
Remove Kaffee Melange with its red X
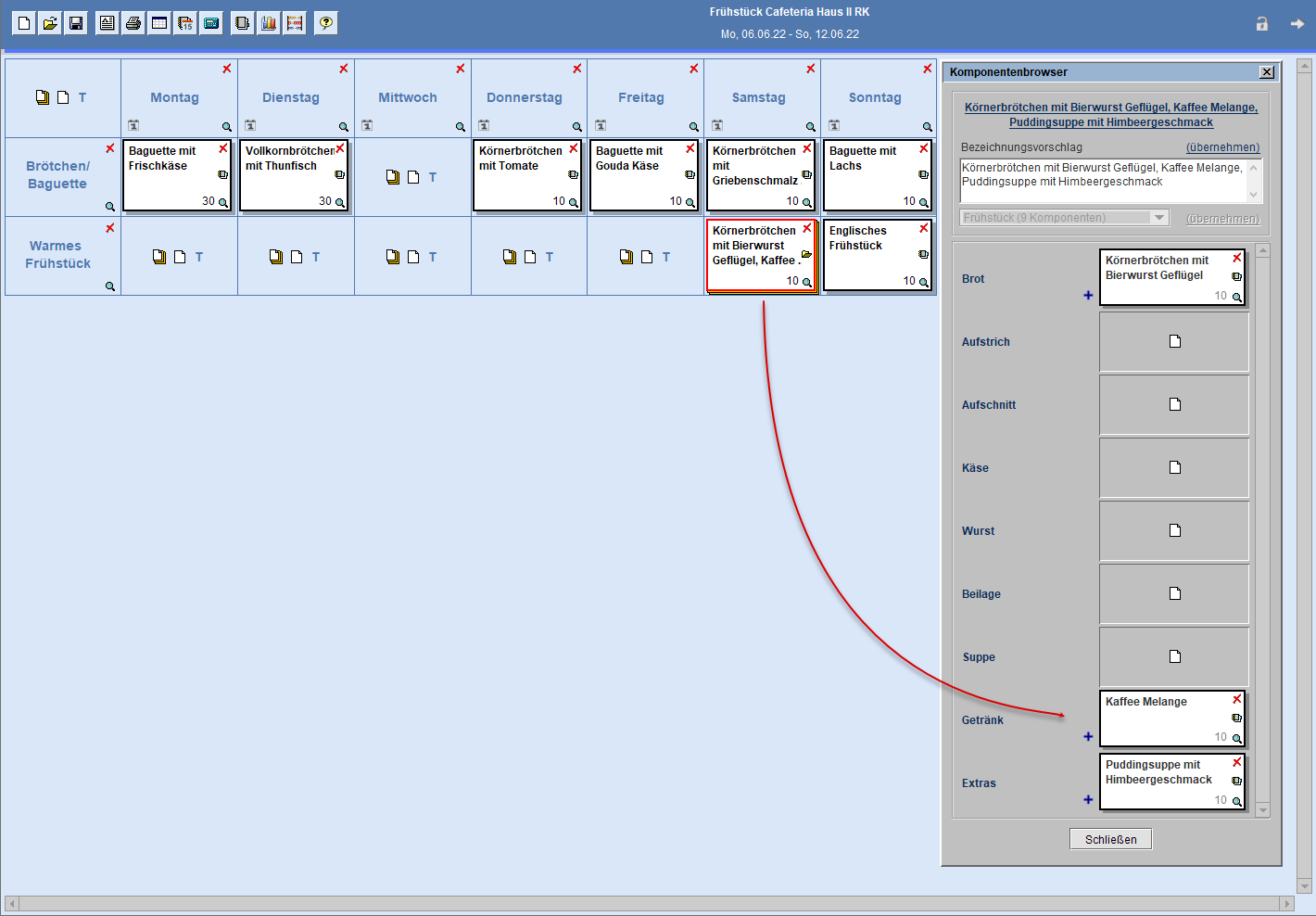[1236, 699]
